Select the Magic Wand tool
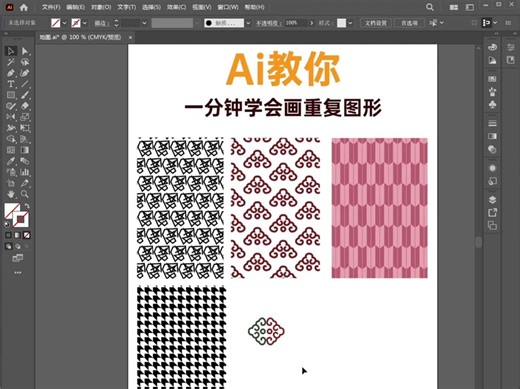 [x=11, y=62]
